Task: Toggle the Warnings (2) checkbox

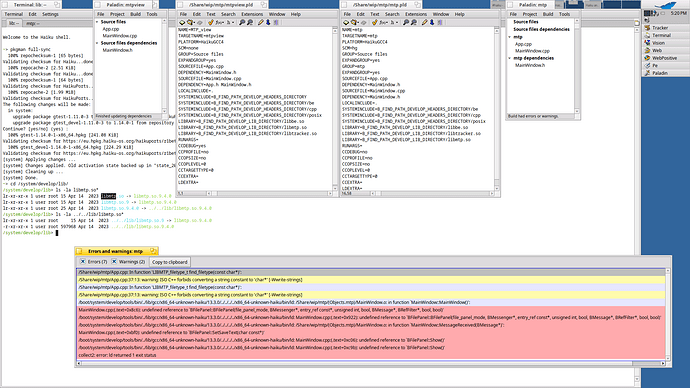Action: point(114,262)
